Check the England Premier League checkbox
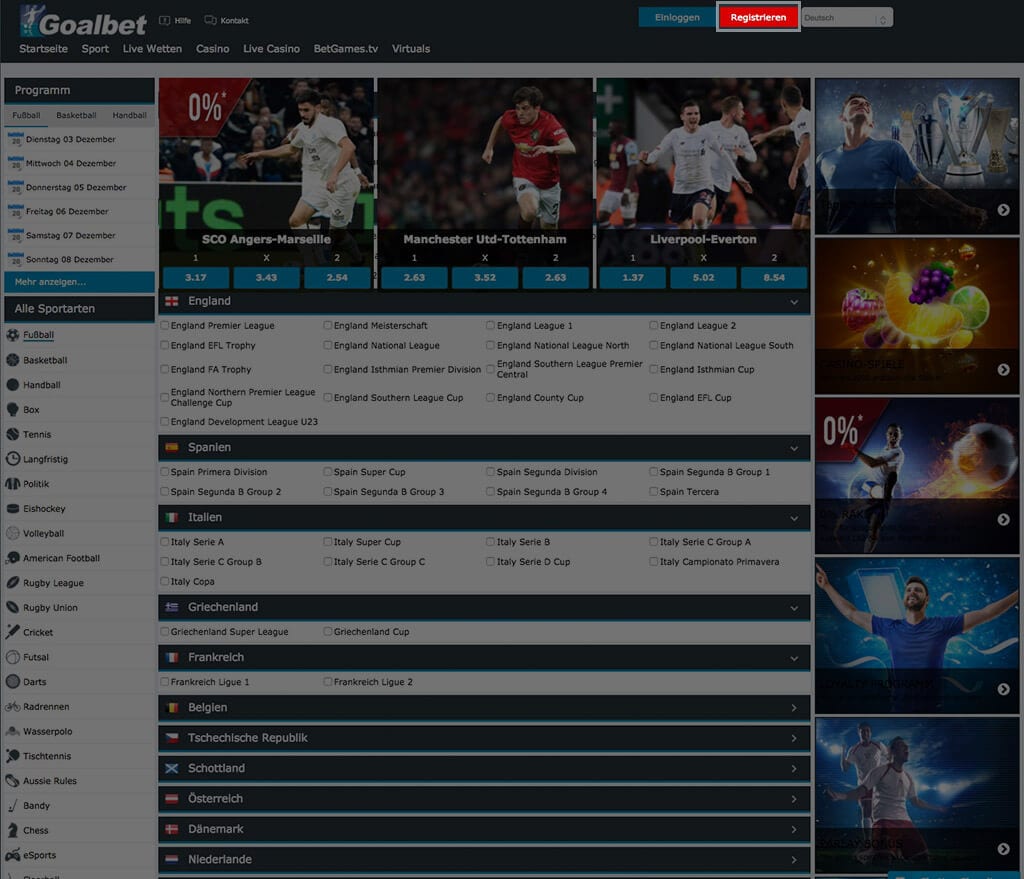This screenshot has width=1024, height=879. [x=164, y=325]
